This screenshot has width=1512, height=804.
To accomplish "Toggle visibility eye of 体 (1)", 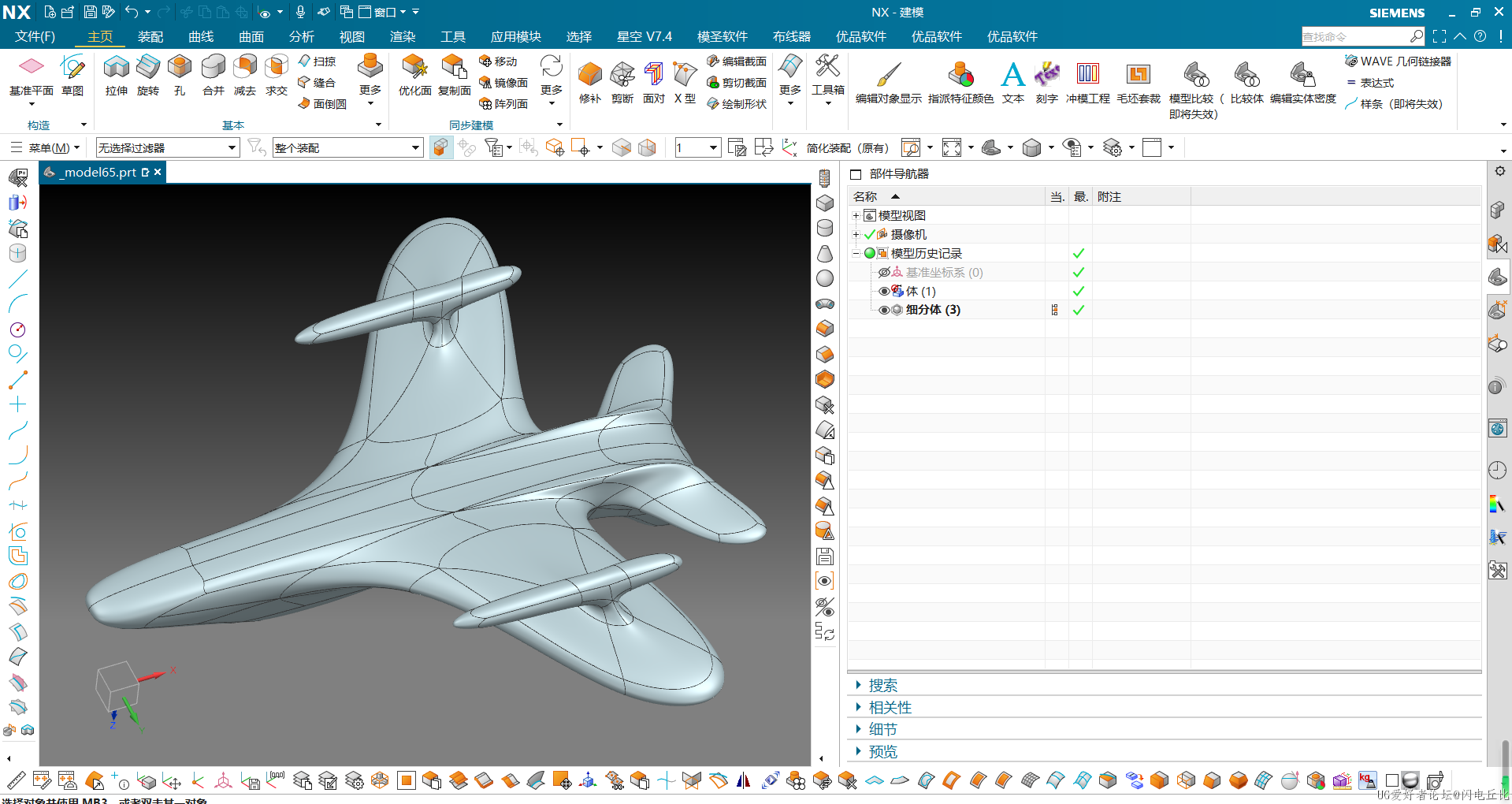I will pyautogui.click(x=884, y=291).
